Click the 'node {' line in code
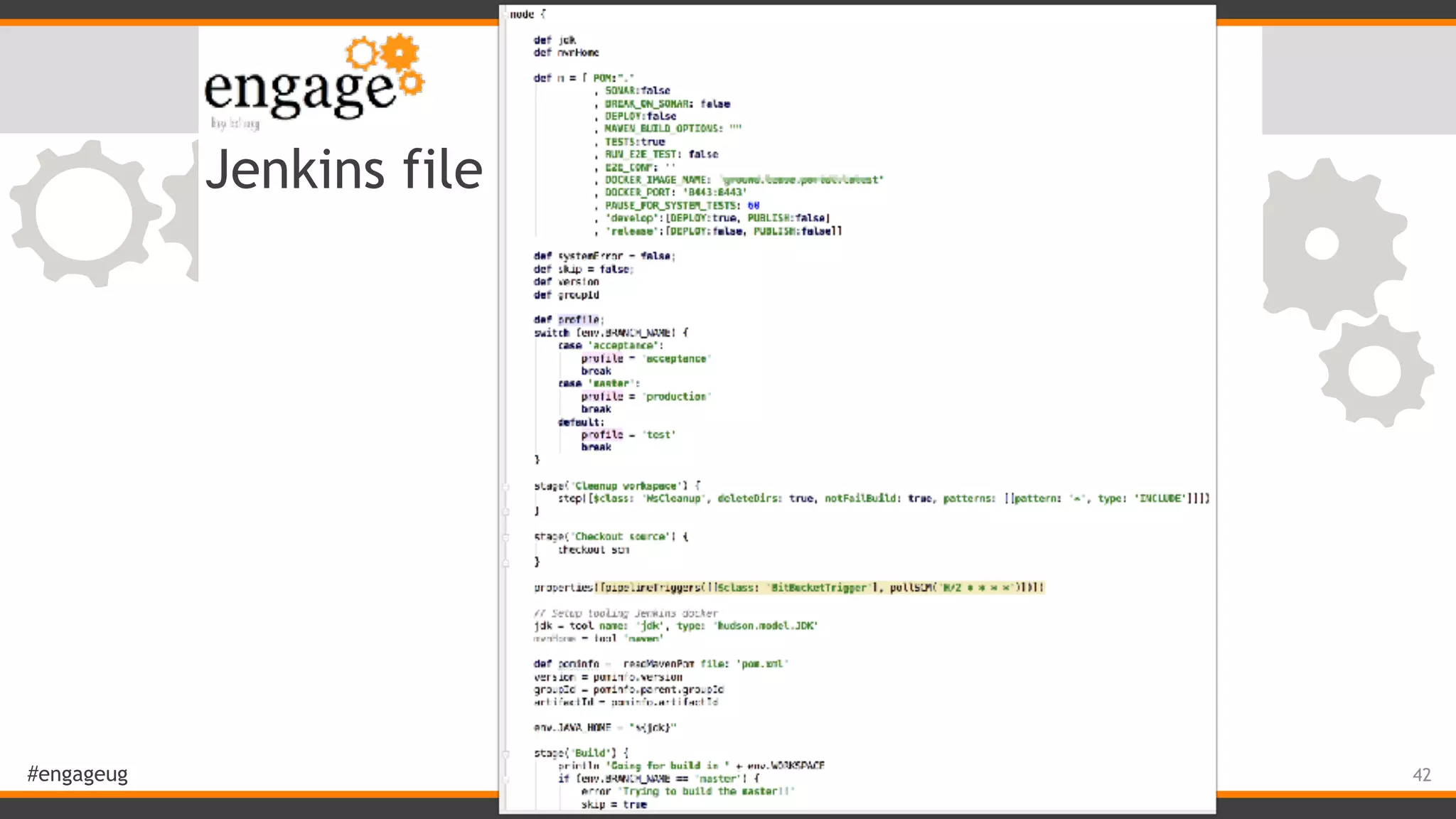The image size is (1456, 819). (x=528, y=14)
